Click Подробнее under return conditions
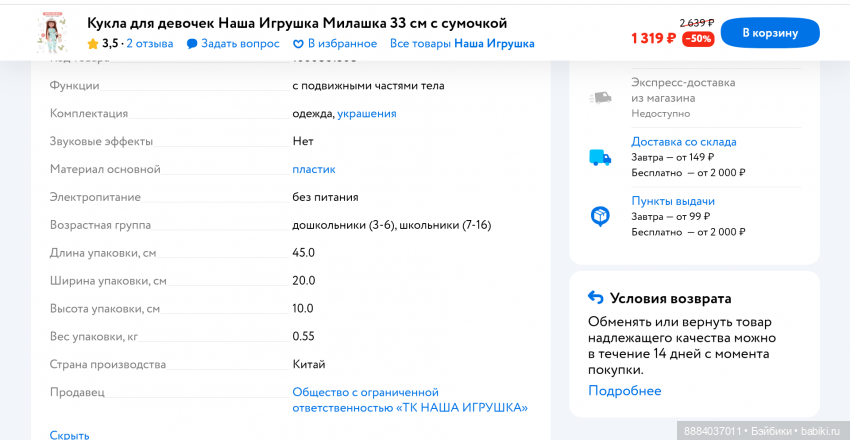Image resolution: width=850 pixels, height=440 pixels. [624, 391]
